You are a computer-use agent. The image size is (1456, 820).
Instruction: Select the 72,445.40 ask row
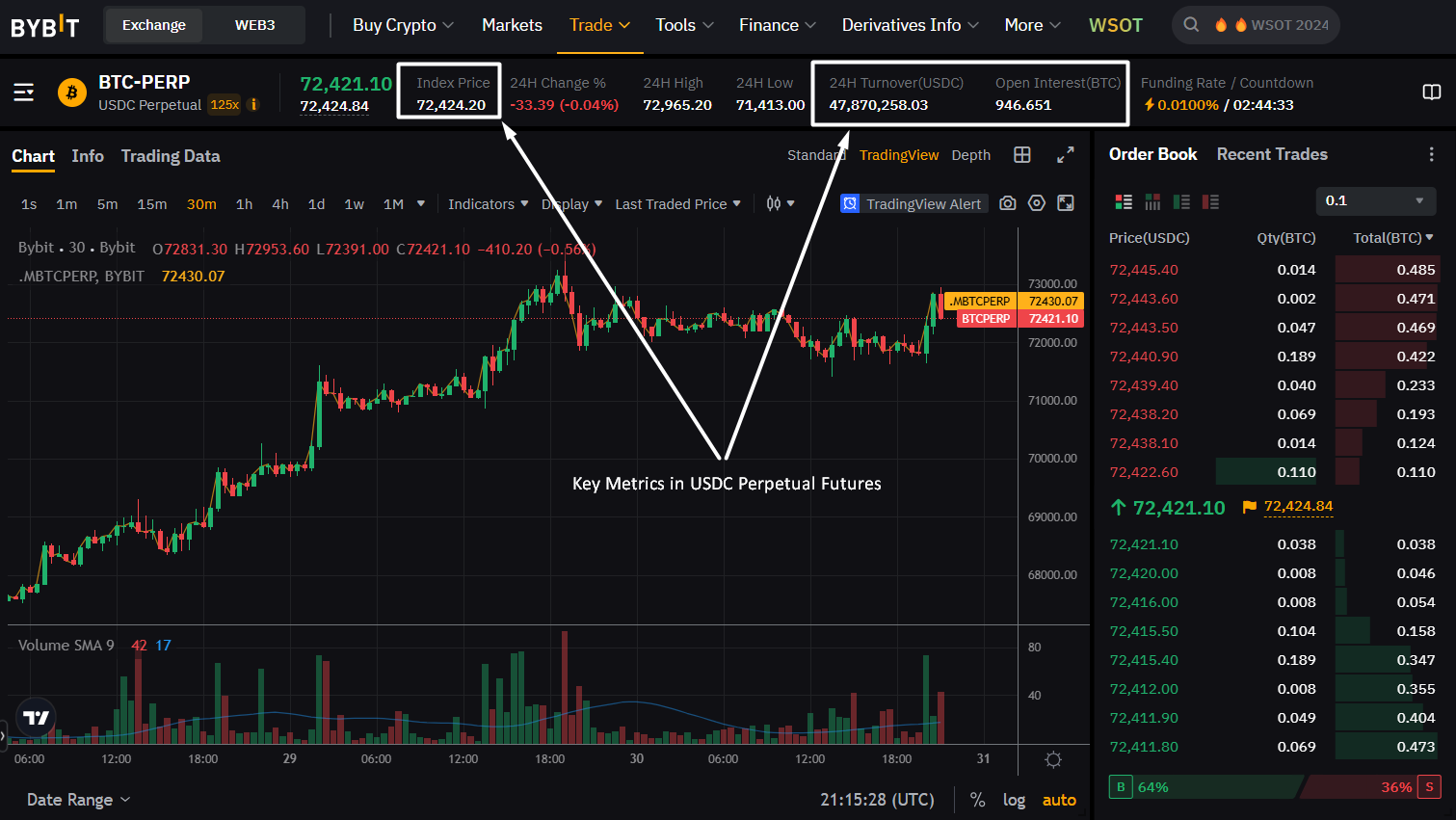click(1272, 270)
